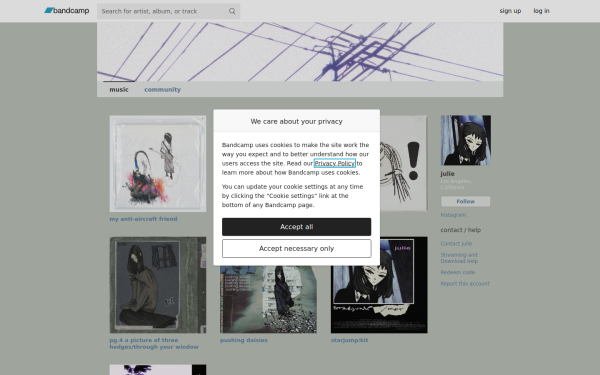Click the Accept all button
Image resolution: width=600 pixels, height=375 pixels.
(x=296, y=227)
